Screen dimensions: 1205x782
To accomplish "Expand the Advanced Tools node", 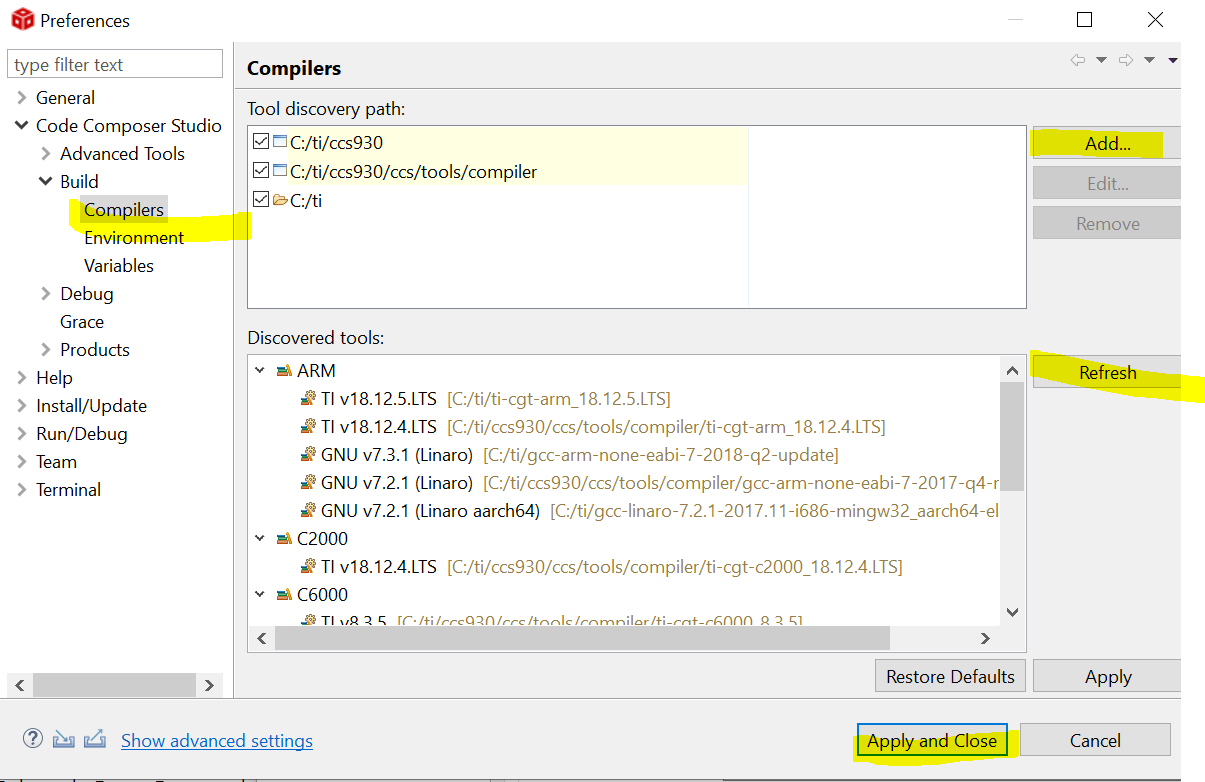I will 45,154.
